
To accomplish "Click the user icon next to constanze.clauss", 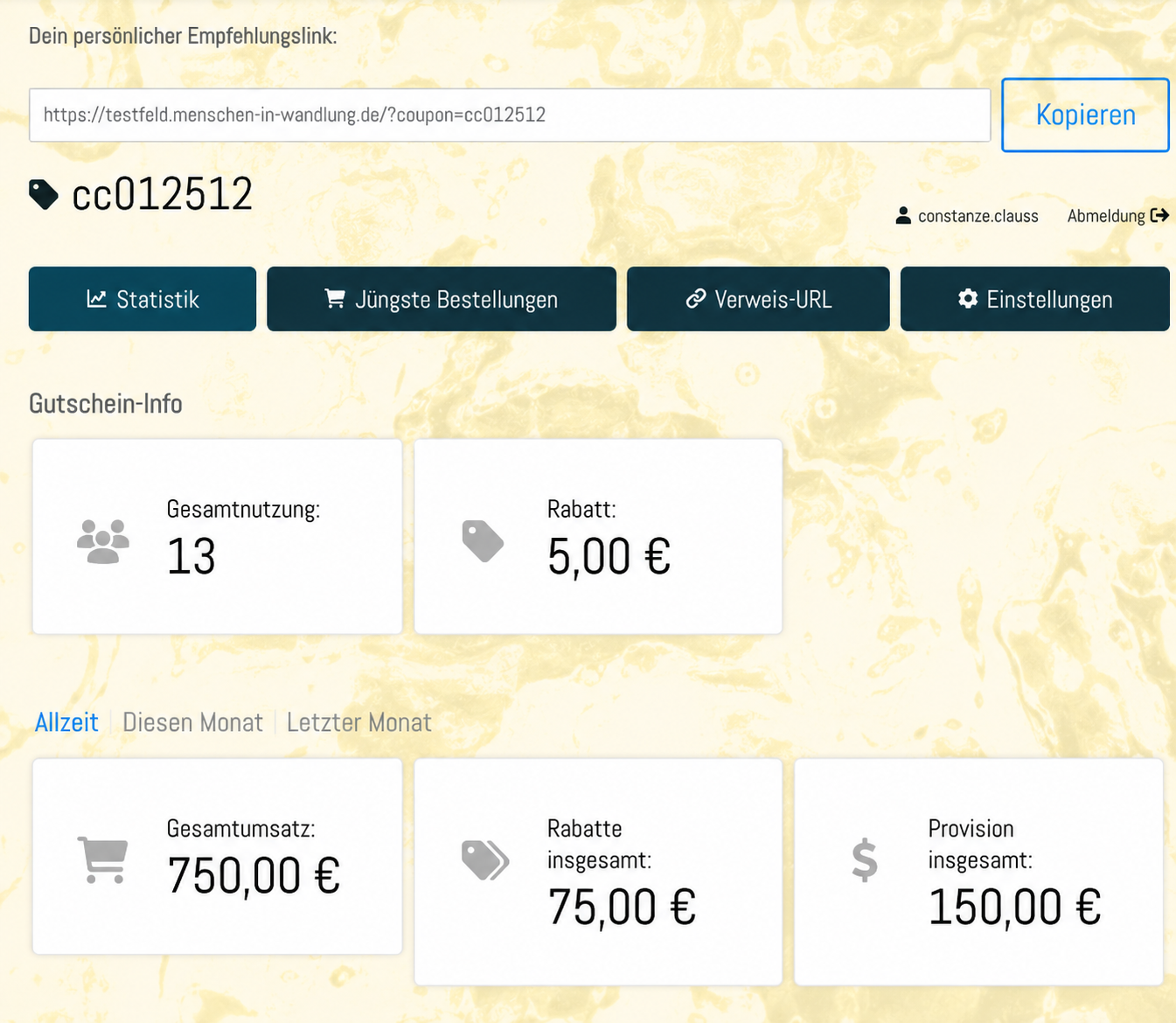I will (903, 216).
